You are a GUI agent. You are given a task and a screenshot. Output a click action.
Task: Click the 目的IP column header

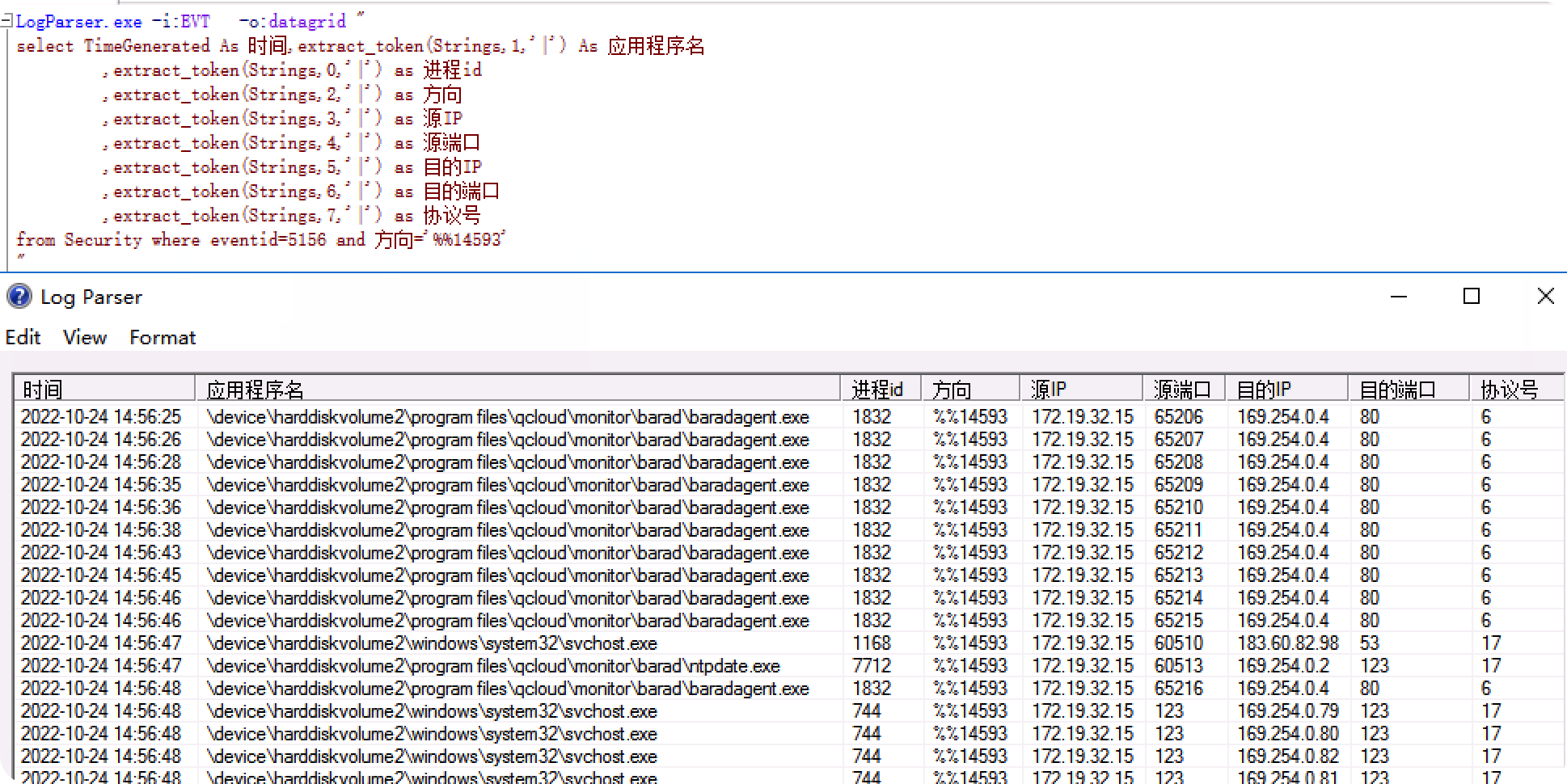tap(1284, 389)
